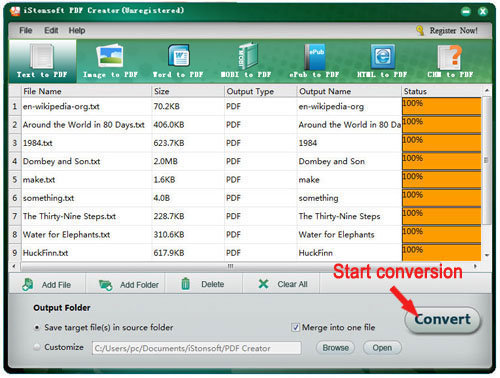Click progress bar for HuckFinn.txt row
Viewport: 500px width, 378px height.
442,253
